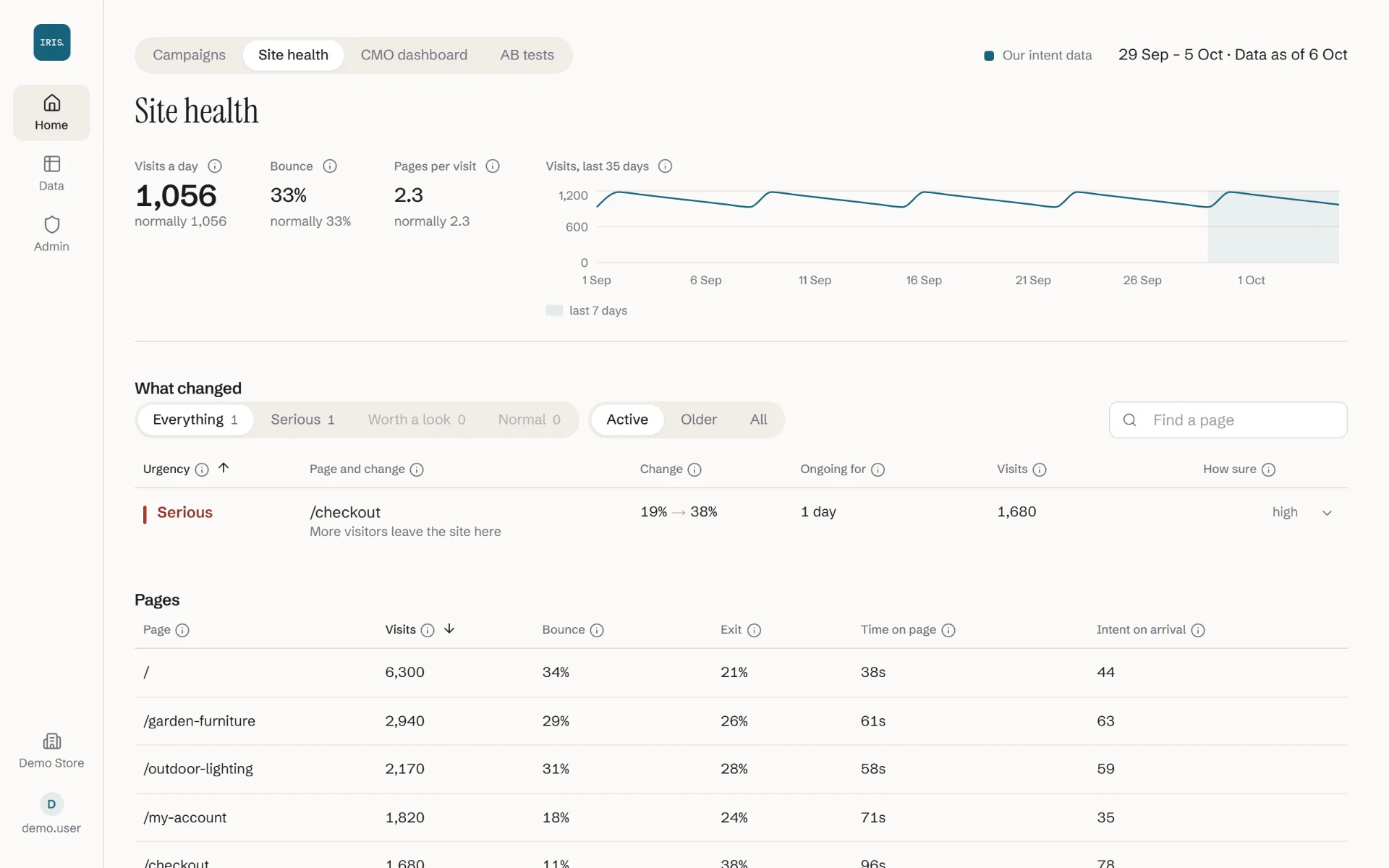Viewport: 1389px width, 868px height.
Task: Switch to the CMO dashboard tab
Action: (x=414, y=55)
